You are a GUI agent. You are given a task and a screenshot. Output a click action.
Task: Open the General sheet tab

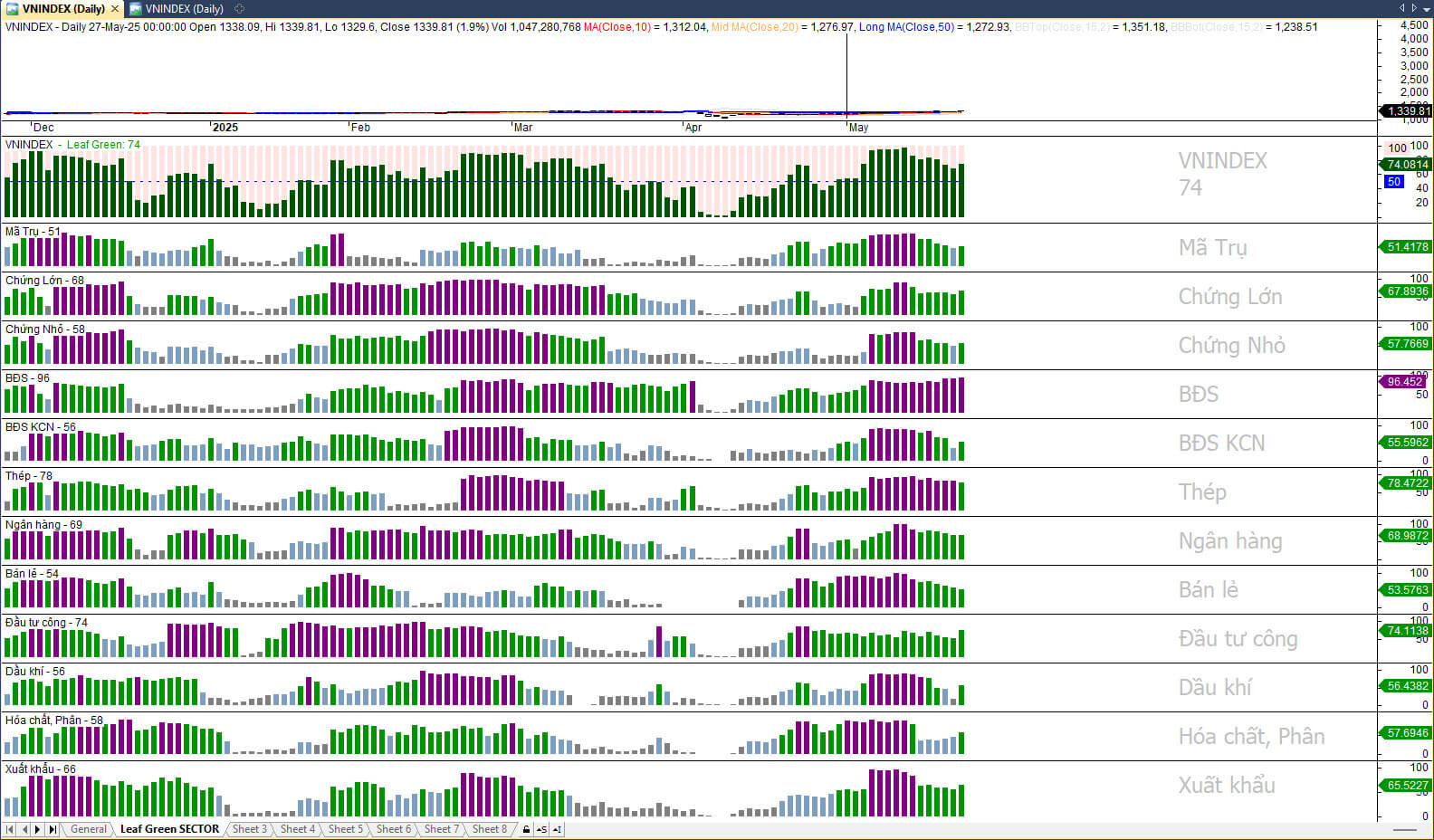[89, 829]
